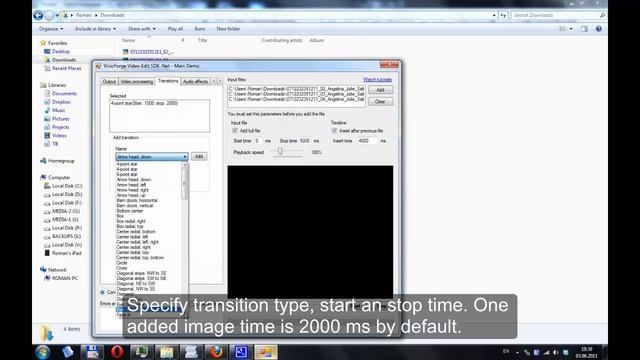Click the Start time input field
The width and height of the screenshot is (640, 360).
[x=259, y=140]
